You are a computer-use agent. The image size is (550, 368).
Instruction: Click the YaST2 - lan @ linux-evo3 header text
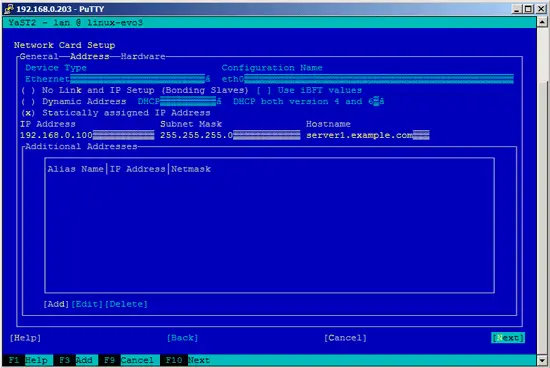tap(75, 23)
